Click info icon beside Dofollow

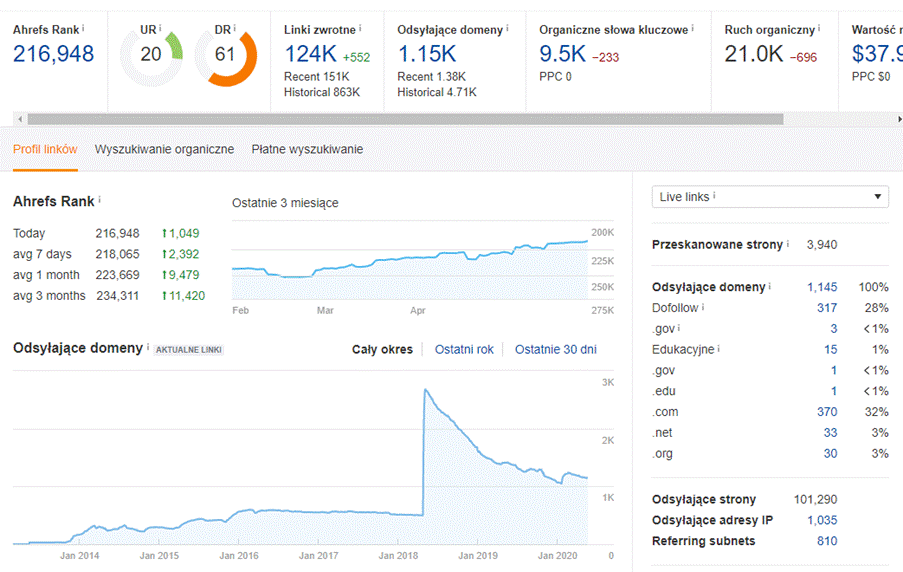(703, 306)
